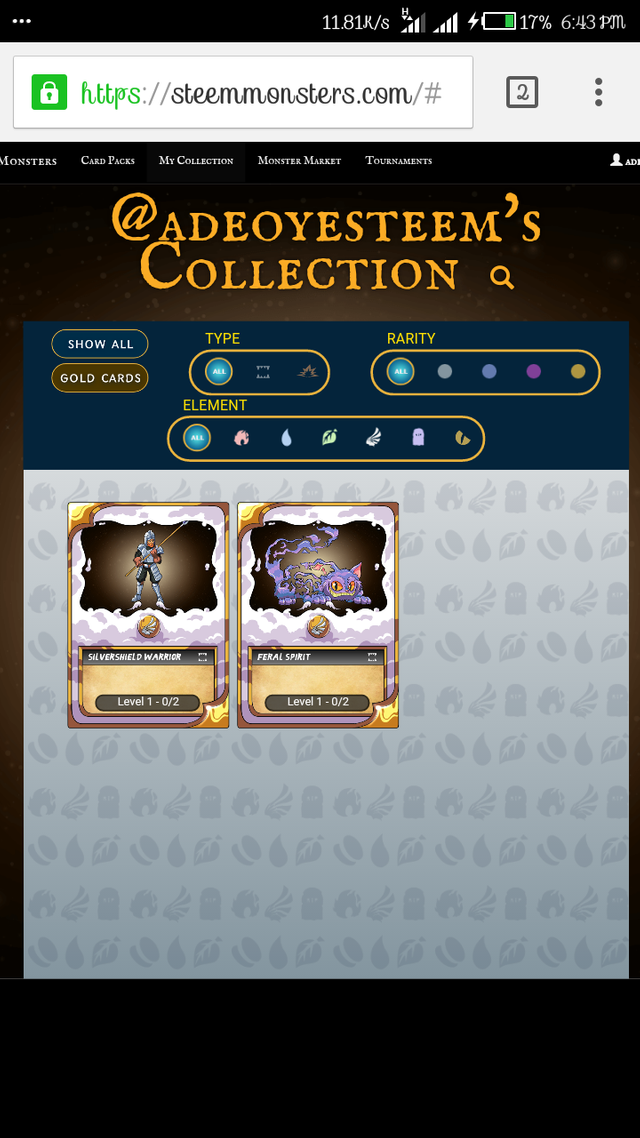The width and height of the screenshot is (640, 1138).
Task: Filter rarity by gold legendary dot
Action: point(578,372)
